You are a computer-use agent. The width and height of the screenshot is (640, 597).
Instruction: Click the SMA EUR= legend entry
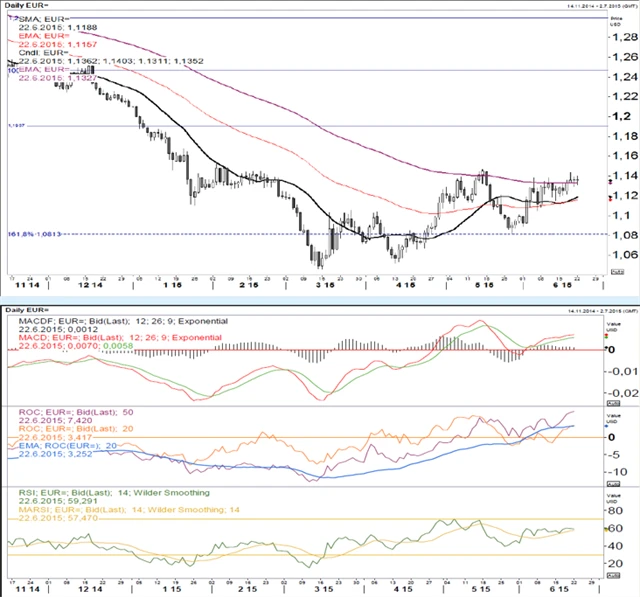pos(42,21)
